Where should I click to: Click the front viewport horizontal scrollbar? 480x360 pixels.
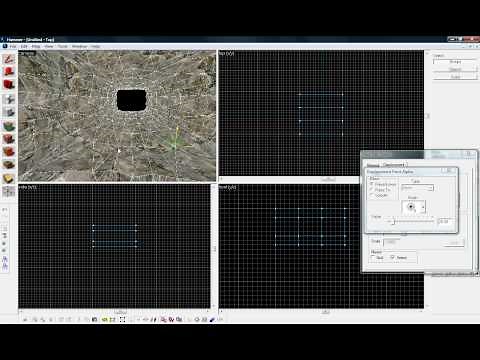coord(321,312)
